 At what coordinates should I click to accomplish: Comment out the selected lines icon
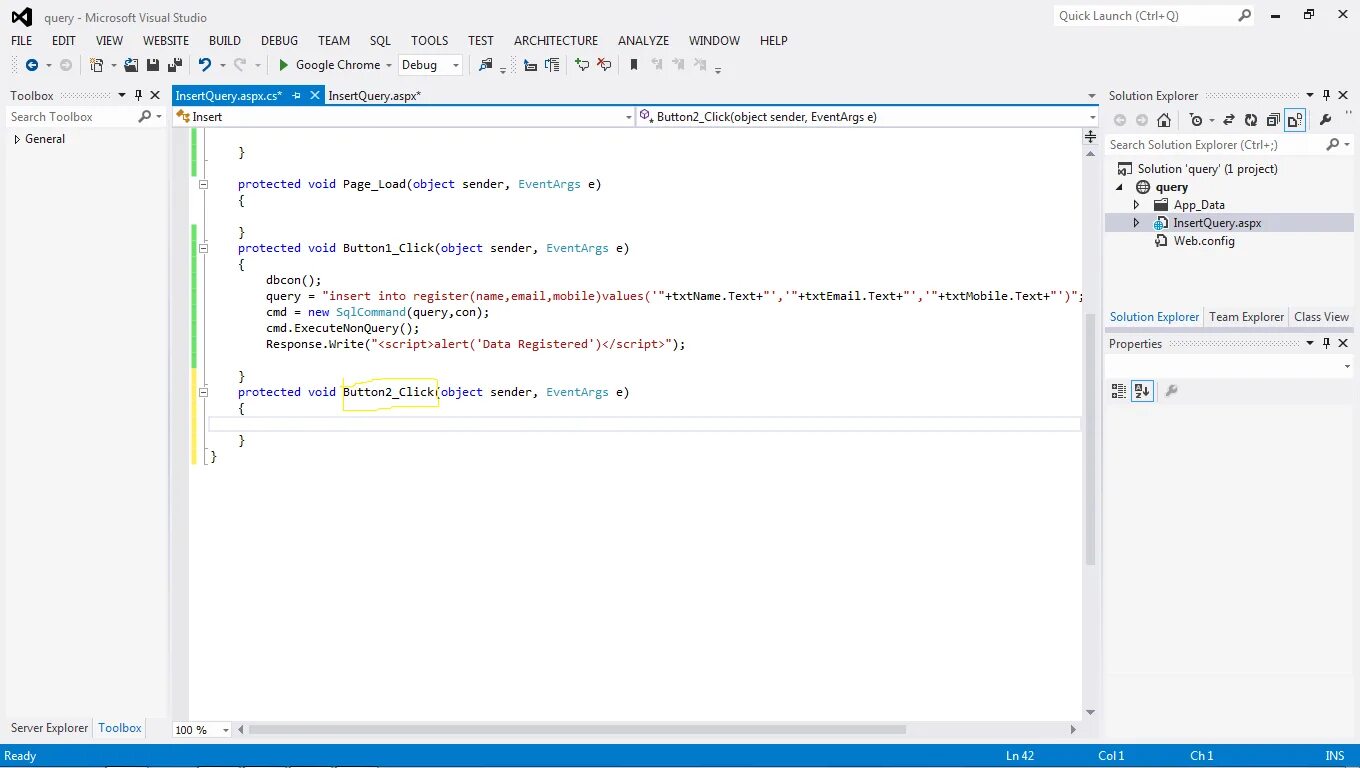pyautogui.click(x=582, y=65)
